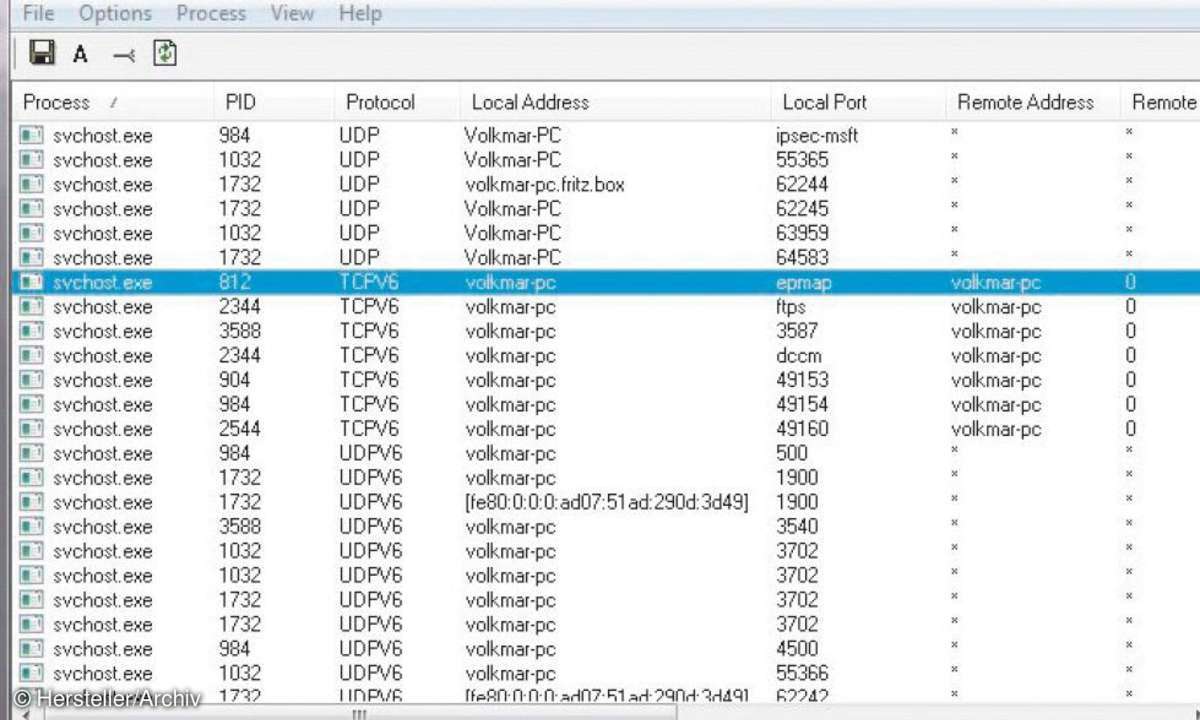Viewport: 1200px width, 720px height.
Task: Select the '55365' local port cell
Action: pyautogui.click(x=802, y=159)
